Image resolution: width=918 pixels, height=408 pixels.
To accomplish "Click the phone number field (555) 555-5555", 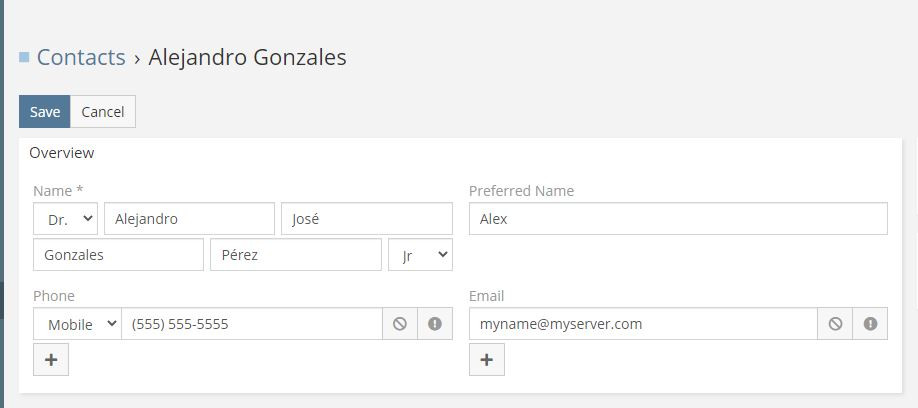I will pyautogui.click(x=252, y=324).
